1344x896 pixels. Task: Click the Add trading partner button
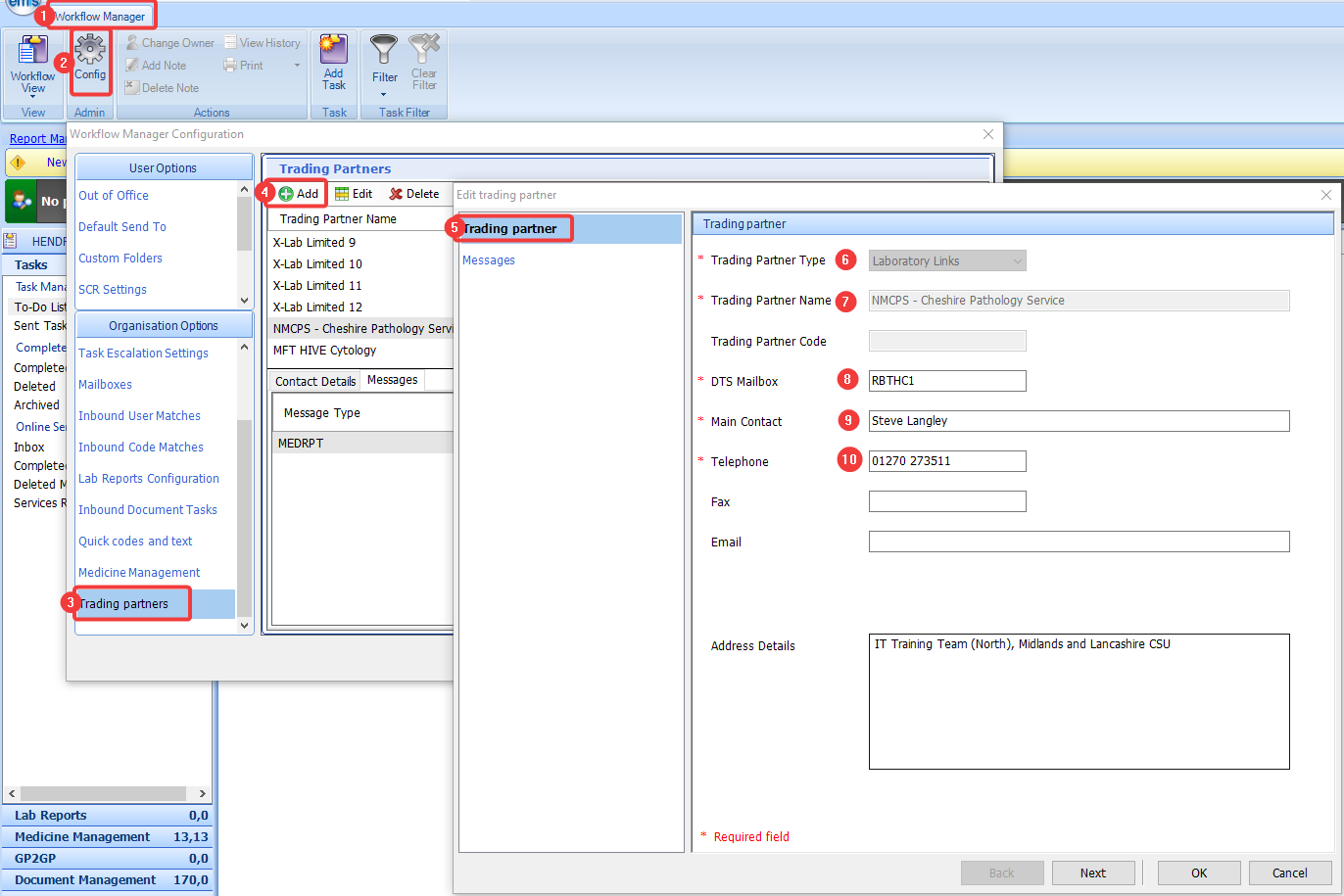pos(299,194)
